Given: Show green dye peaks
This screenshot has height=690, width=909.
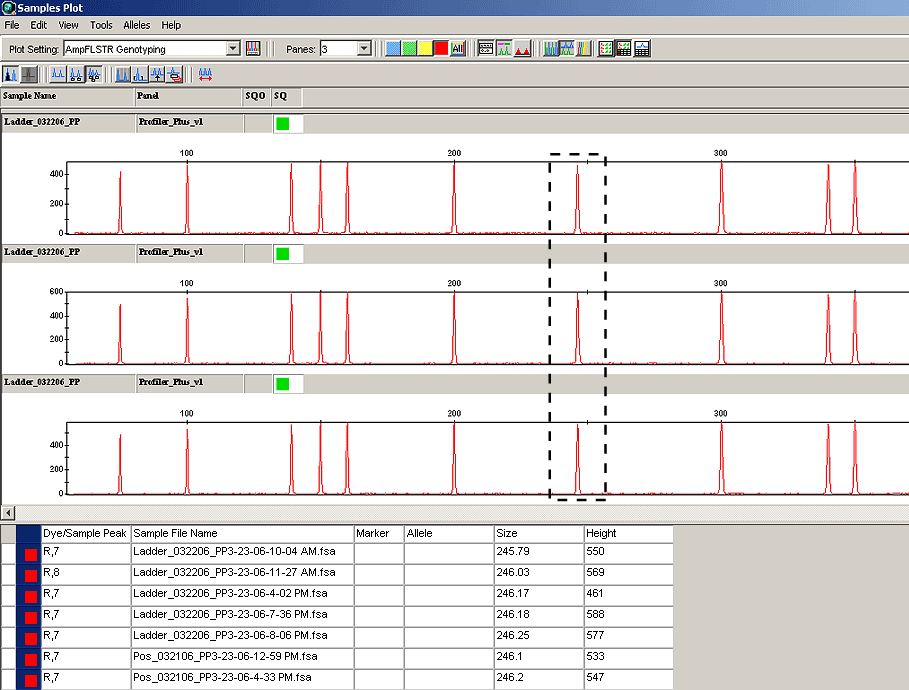Looking at the screenshot, I should tap(409, 49).
